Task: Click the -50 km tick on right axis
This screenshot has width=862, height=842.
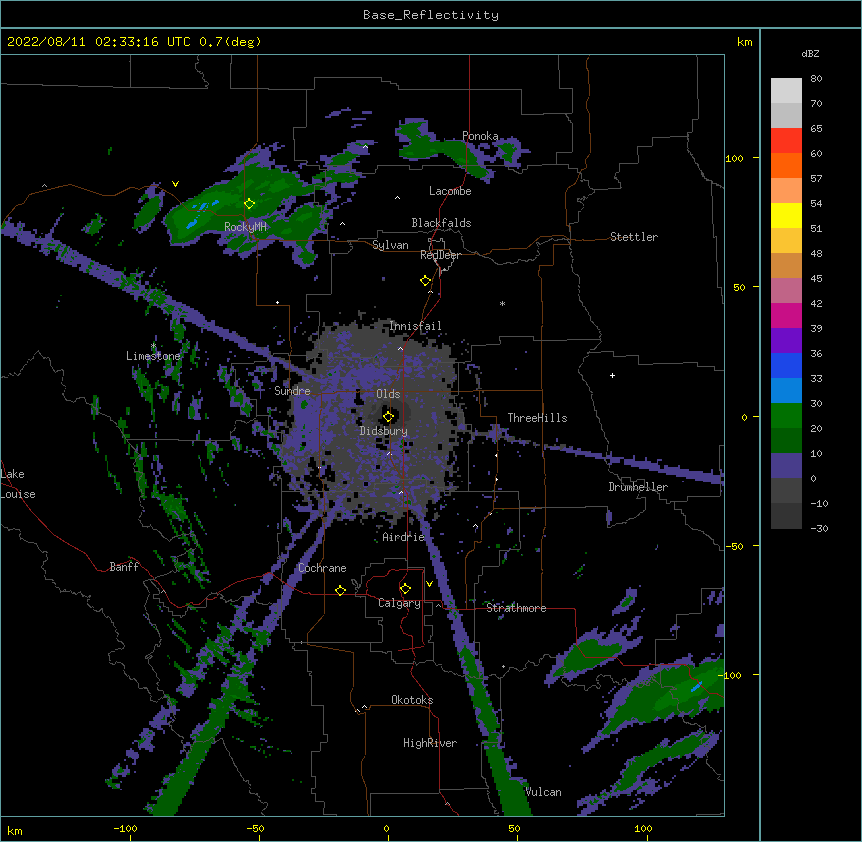Action: [x=734, y=546]
